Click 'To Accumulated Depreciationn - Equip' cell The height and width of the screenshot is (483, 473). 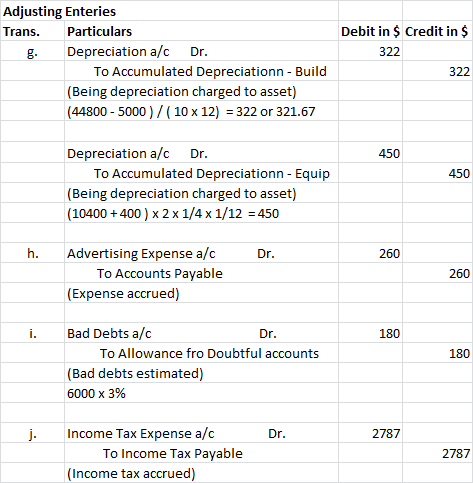tap(201, 173)
